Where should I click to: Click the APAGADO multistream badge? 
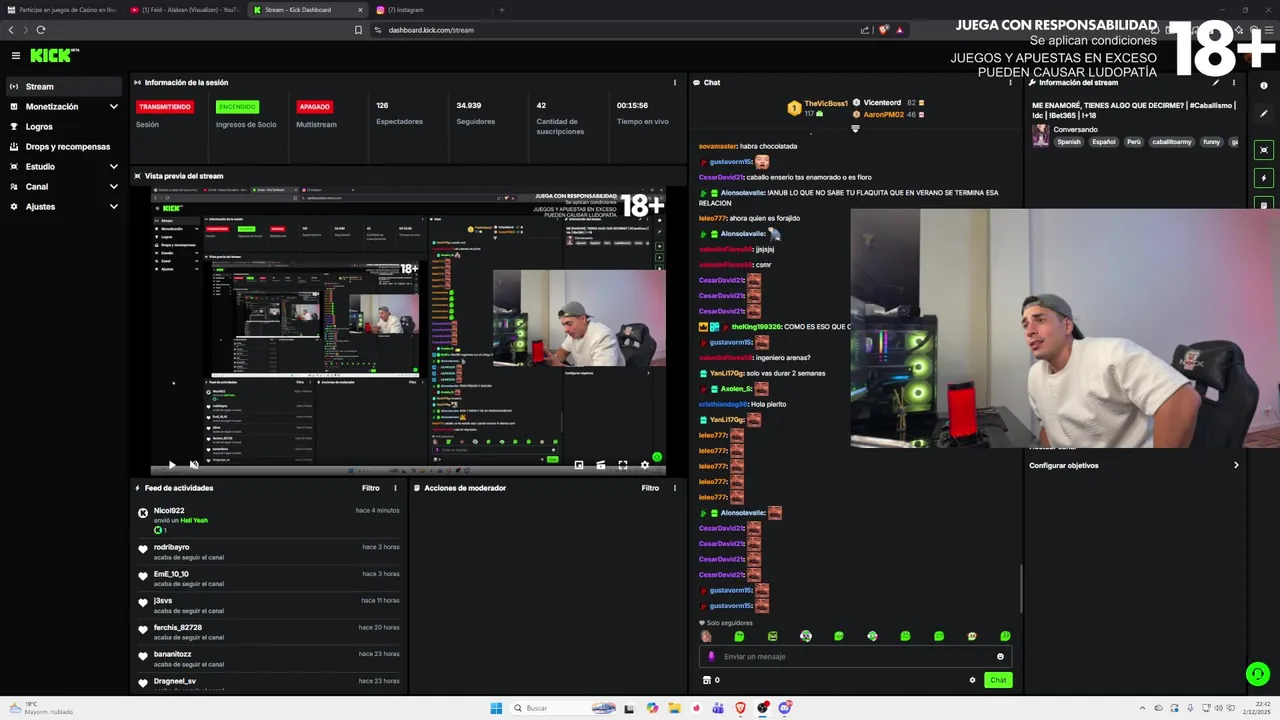point(314,107)
